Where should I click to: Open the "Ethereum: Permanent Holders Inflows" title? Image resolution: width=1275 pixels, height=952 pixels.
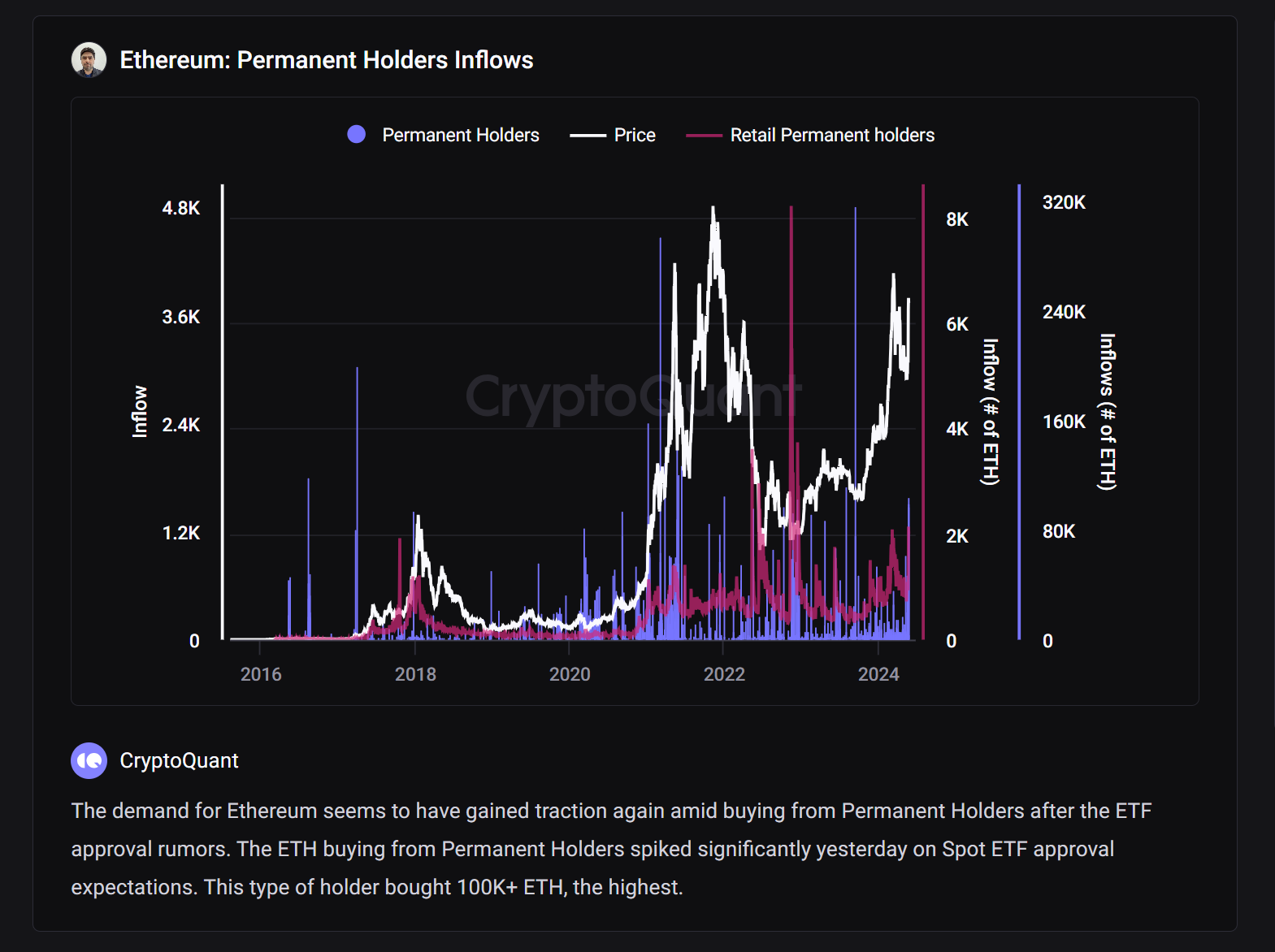pos(326,60)
